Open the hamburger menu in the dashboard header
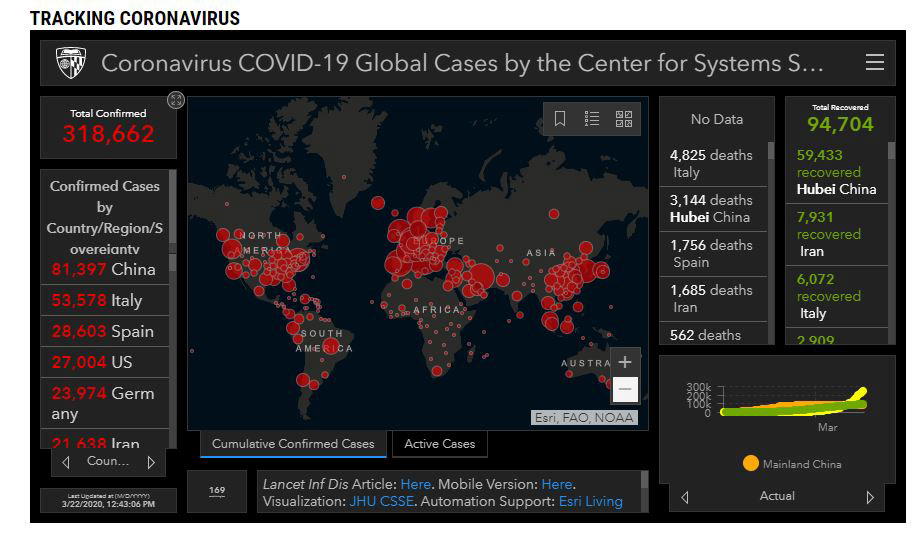 click(x=874, y=62)
